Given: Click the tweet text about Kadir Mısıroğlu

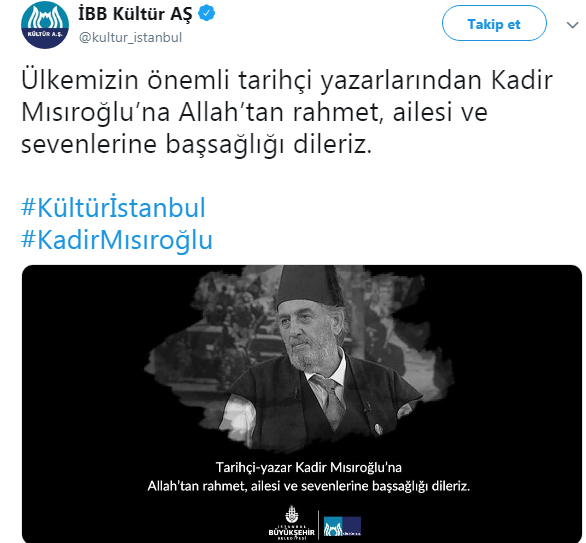Looking at the screenshot, I should pos(287,111).
